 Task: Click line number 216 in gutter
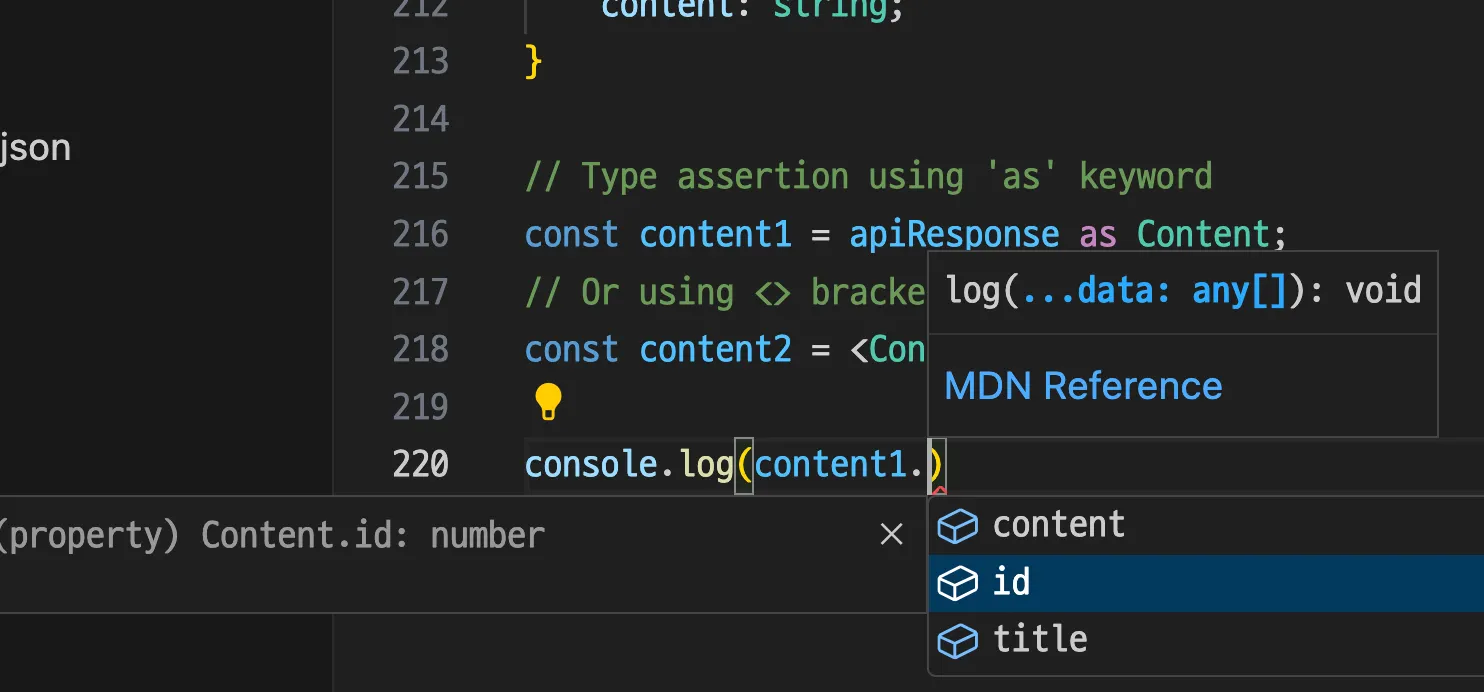pos(420,234)
